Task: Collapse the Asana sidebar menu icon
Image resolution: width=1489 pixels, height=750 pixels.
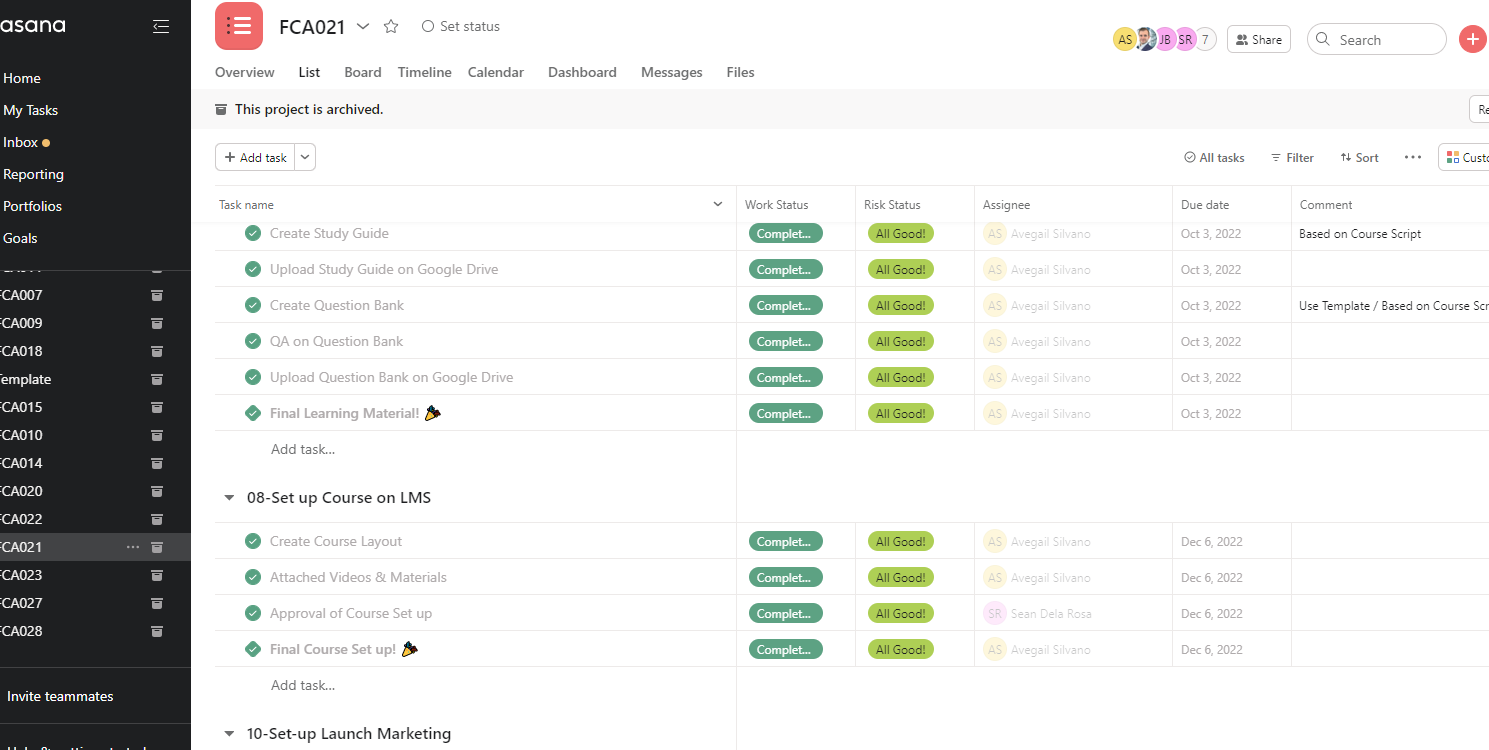Action: point(161,26)
